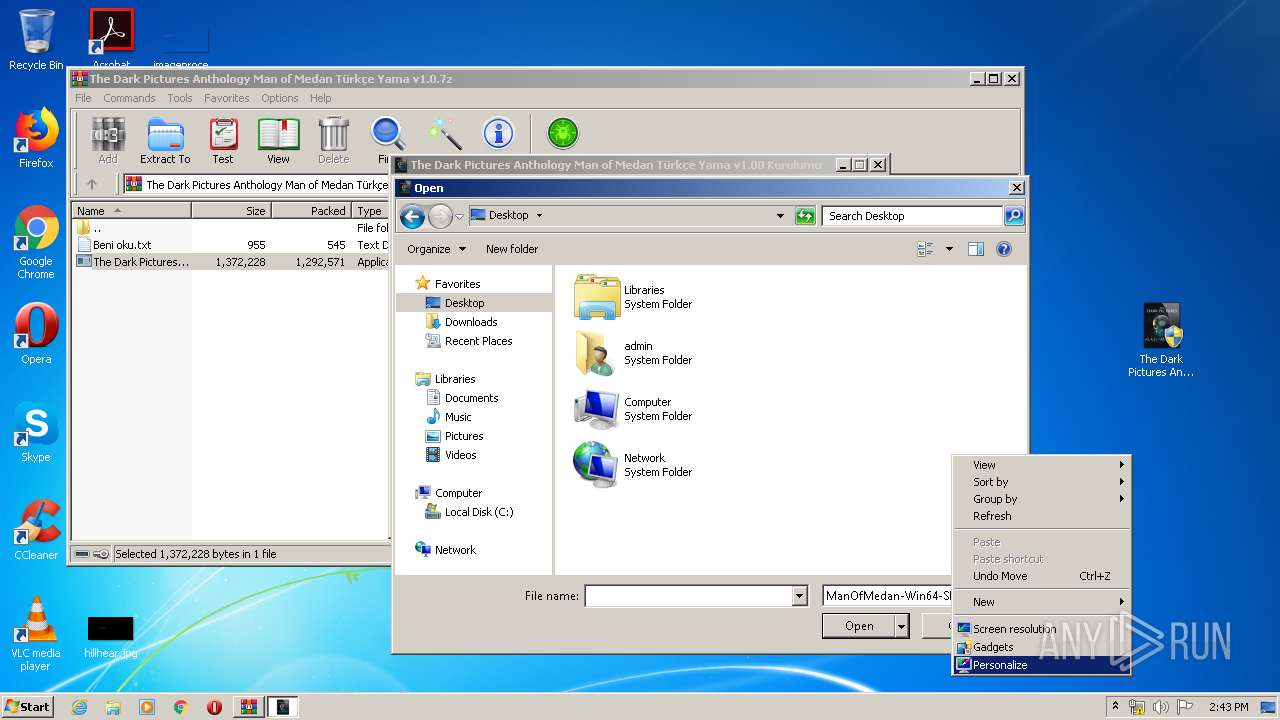Viewport: 1280px width, 720px height.
Task: Click the Start button
Action: (27, 706)
